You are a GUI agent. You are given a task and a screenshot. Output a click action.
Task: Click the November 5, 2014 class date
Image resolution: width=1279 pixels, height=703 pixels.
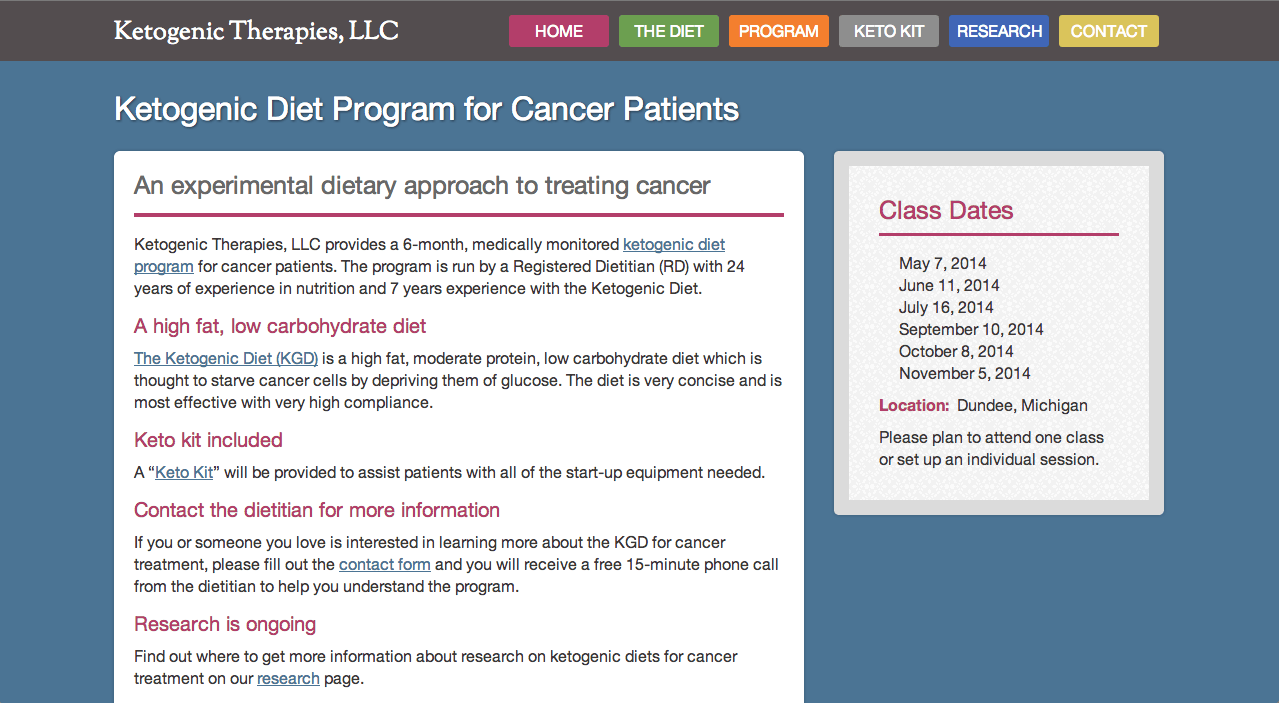[x=965, y=373]
